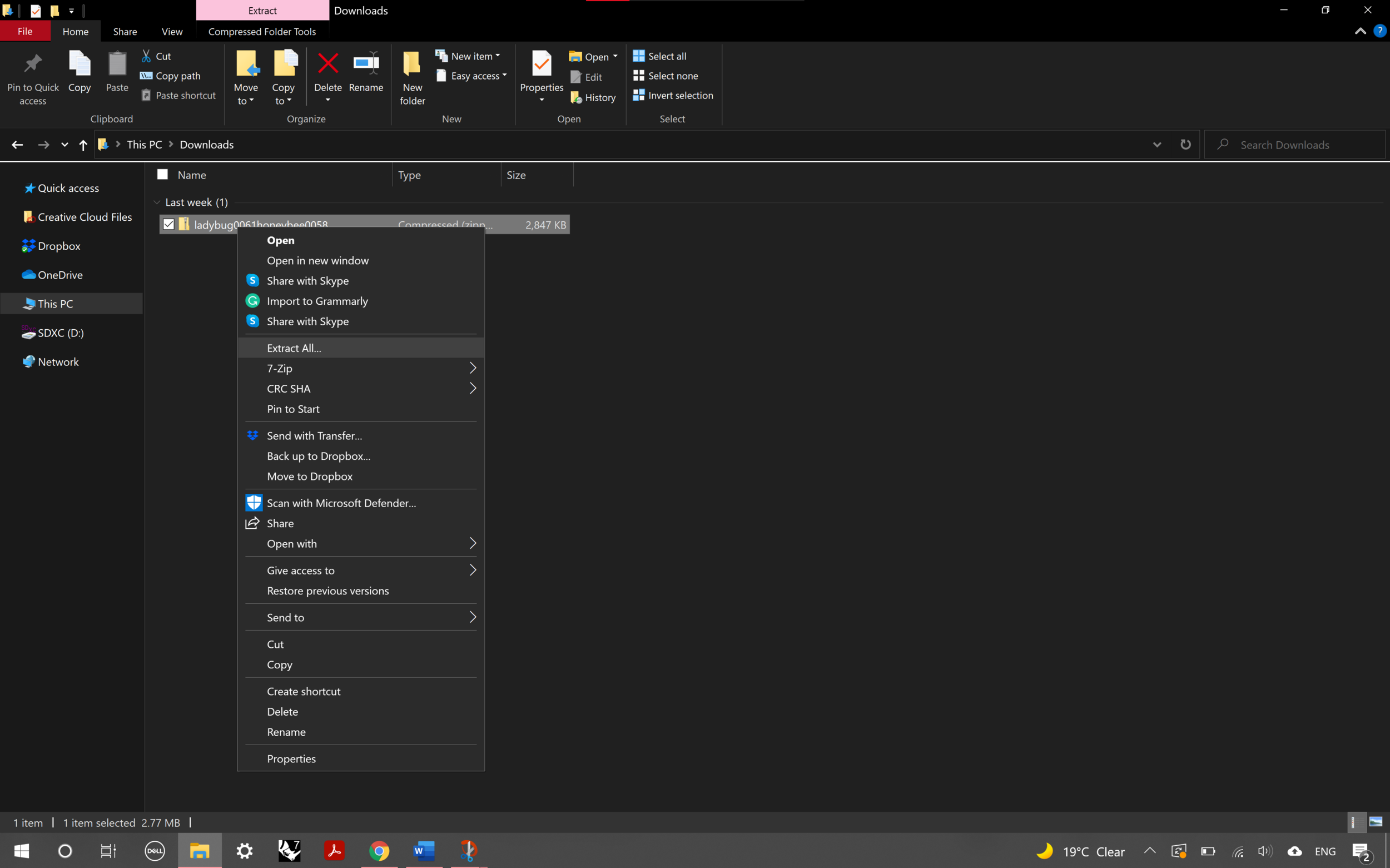The width and height of the screenshot is (1390, 868).
Task: Choose Properties in context menu
Action: click(x=360, y=758)
